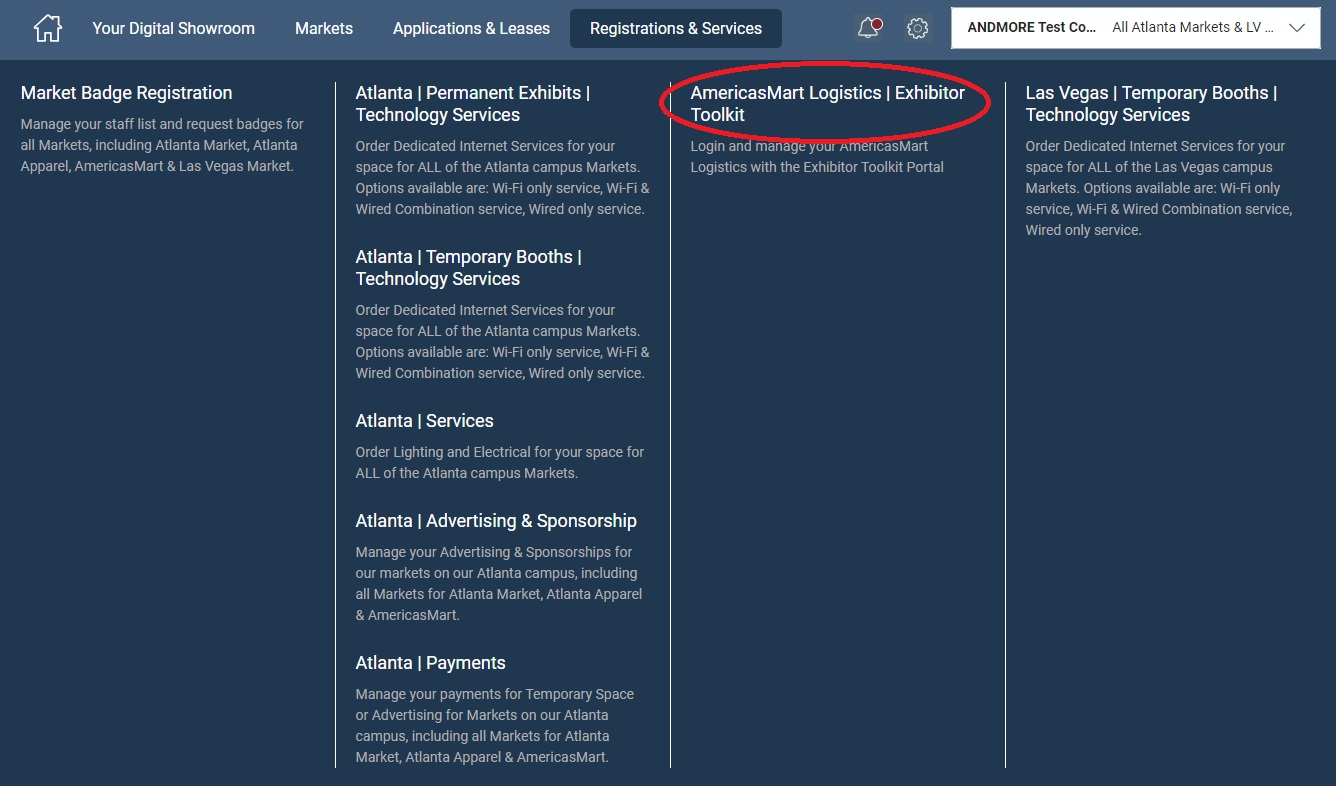This screenshot has width=1336, height=786.
Task: Click Las Vegas campus internet services description
Action: click(1159, 188)
